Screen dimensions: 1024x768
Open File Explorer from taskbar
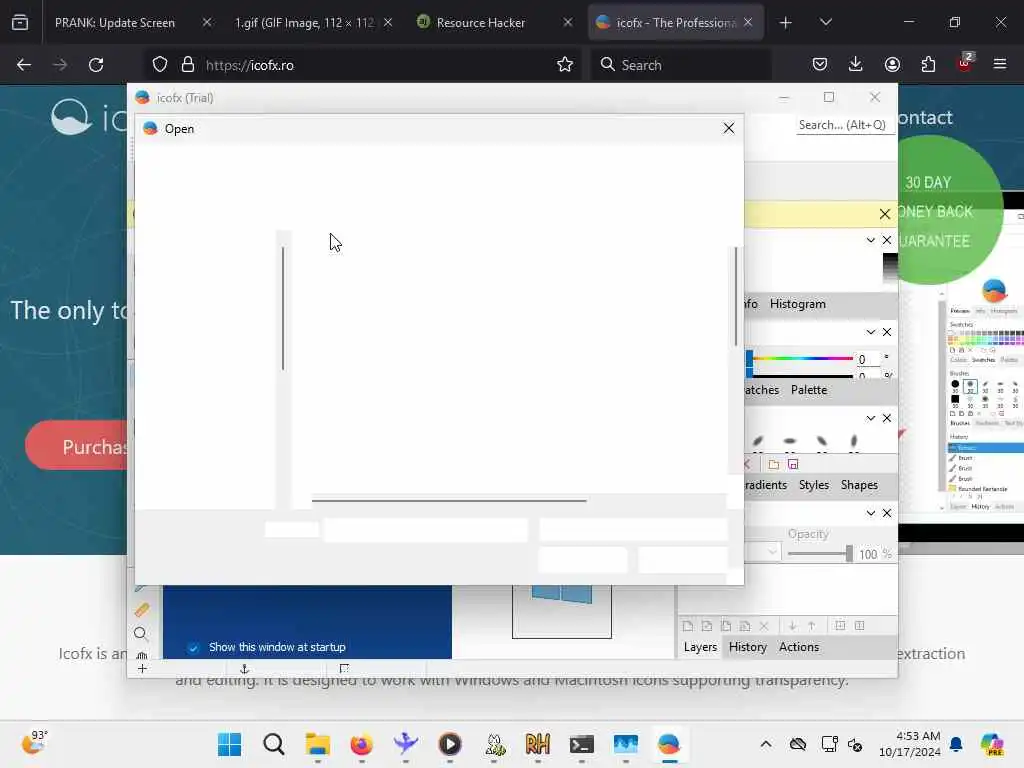317,744
